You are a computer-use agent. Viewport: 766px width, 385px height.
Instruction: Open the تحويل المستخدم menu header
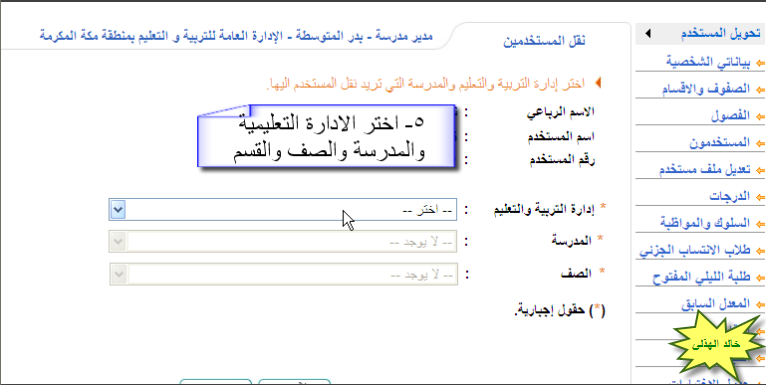coord(700,34)
